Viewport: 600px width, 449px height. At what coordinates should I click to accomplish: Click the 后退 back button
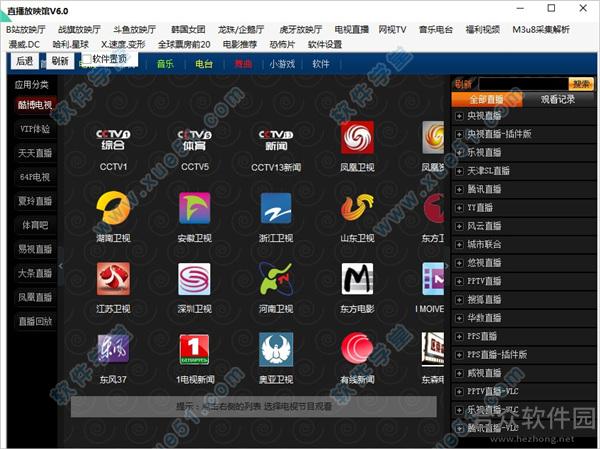point(24,61)
